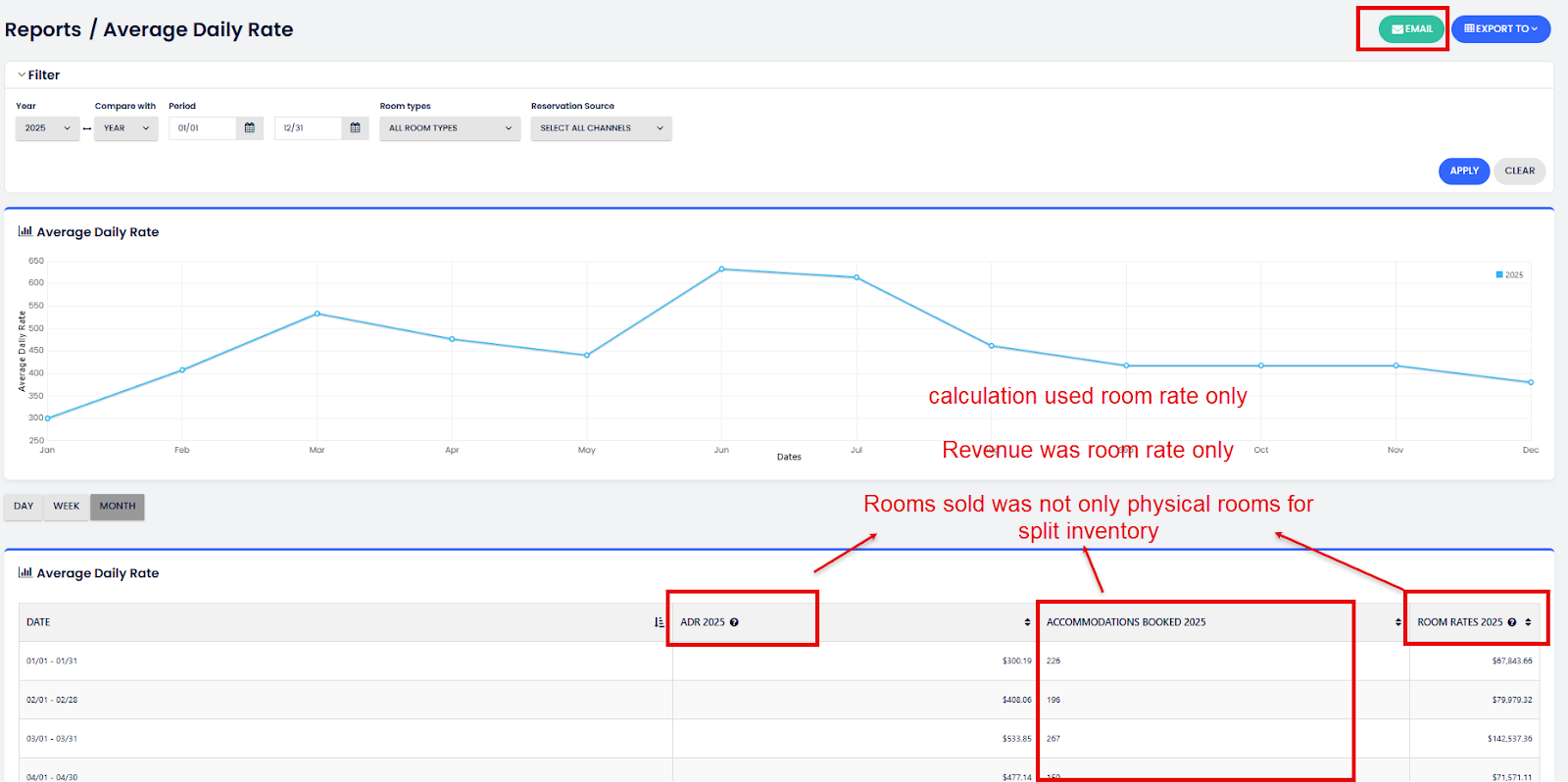The height and width of the screenshot is (782, 1568).
Task: Sort by Room Rates 2025 arrows
Action: tap(1528, 622)
